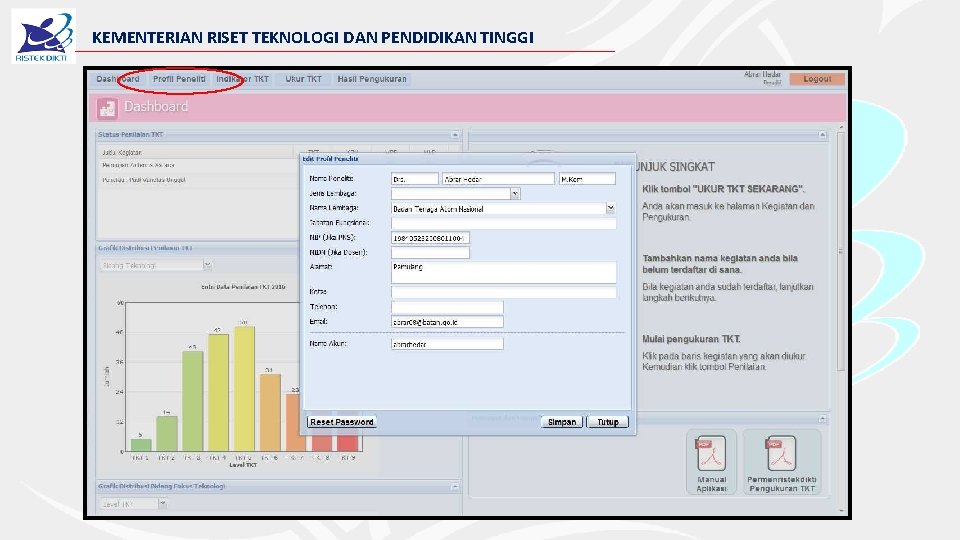
Task: Click the Kota input field
Action: click(x=504, y=292)
